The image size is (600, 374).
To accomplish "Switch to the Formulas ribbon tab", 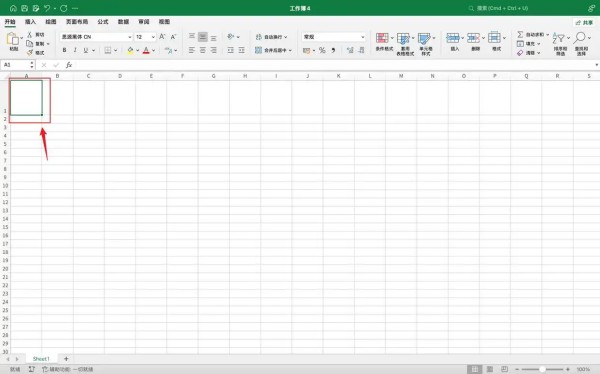I will 103,22.
